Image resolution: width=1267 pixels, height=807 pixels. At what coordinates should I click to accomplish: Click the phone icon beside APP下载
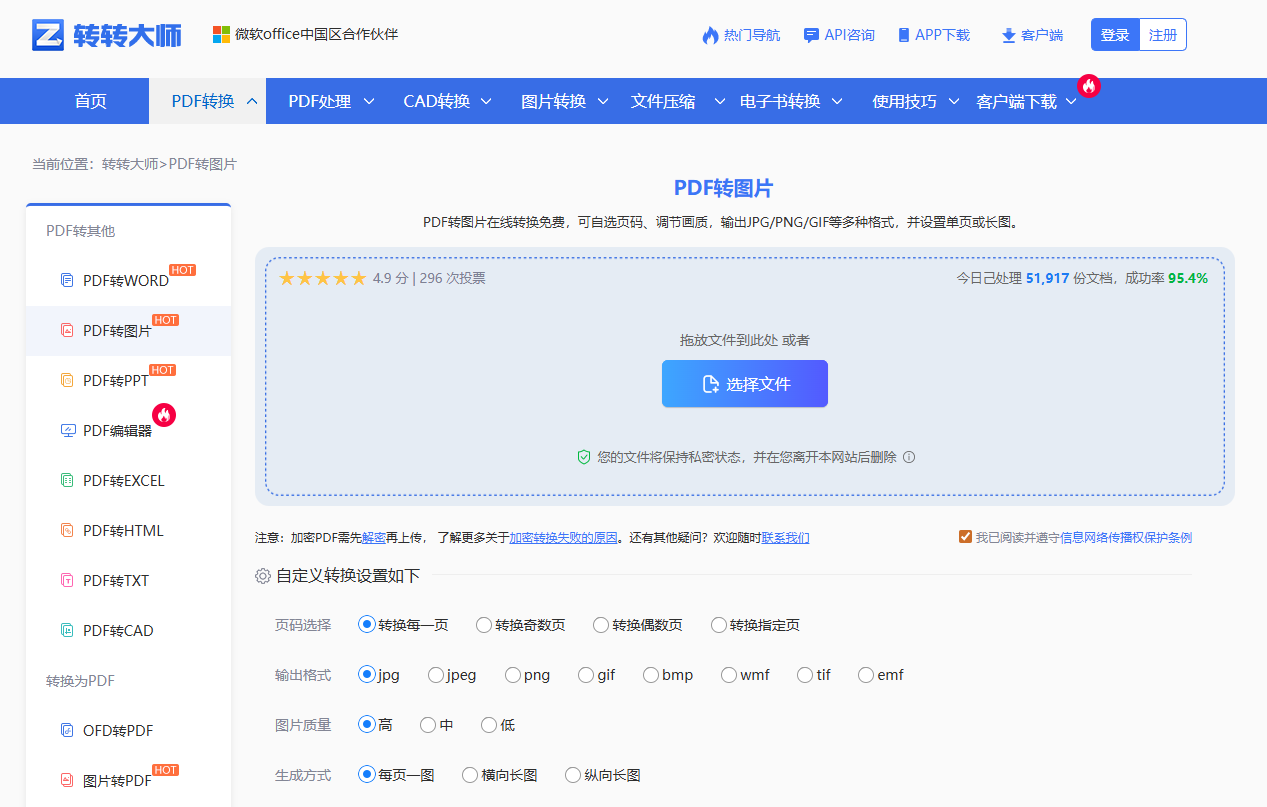pos(904,35)
